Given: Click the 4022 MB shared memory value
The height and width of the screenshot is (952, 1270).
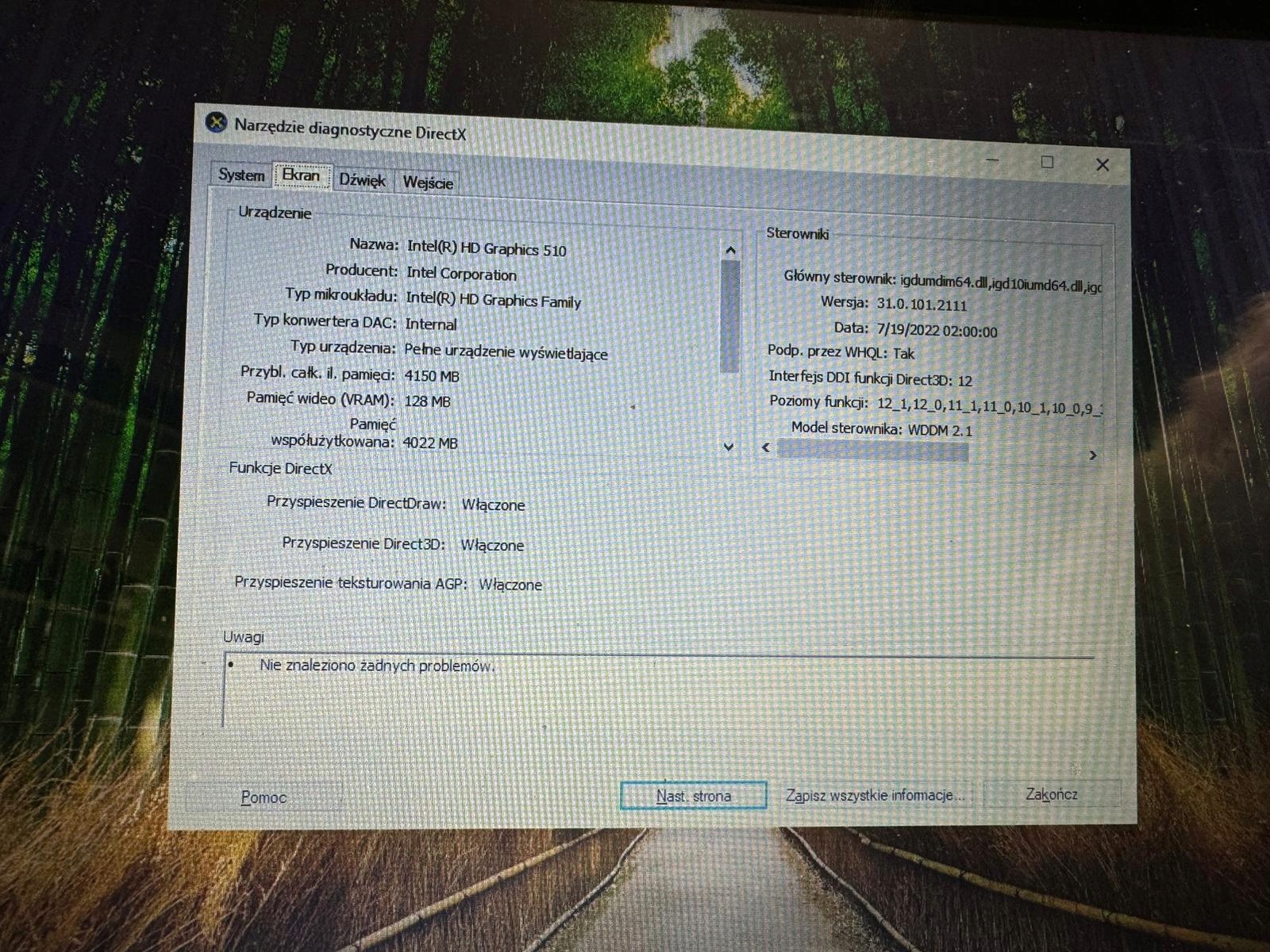Looking at the screenshot, I should [430, 443].
